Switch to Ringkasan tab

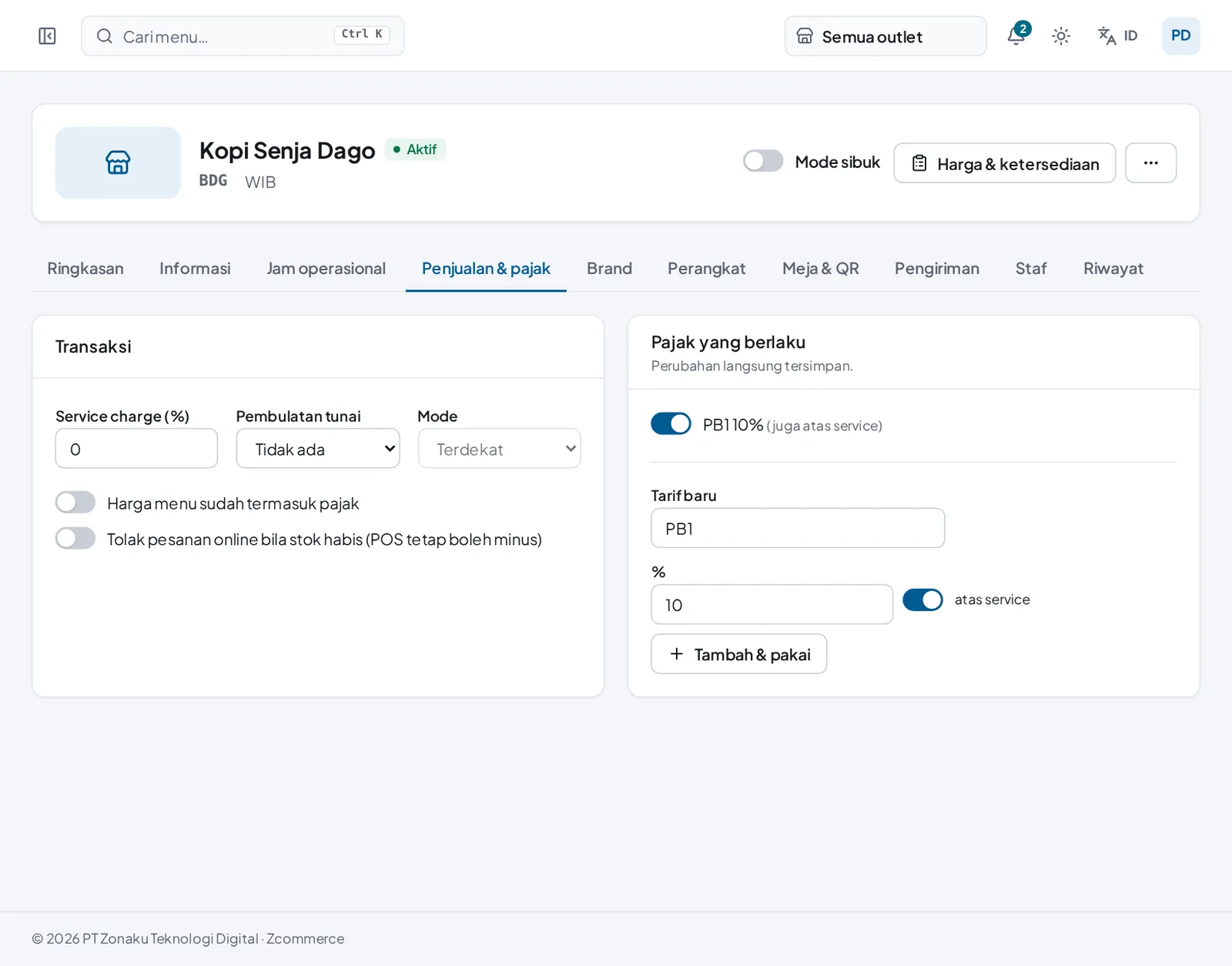(x=85, y=269)
